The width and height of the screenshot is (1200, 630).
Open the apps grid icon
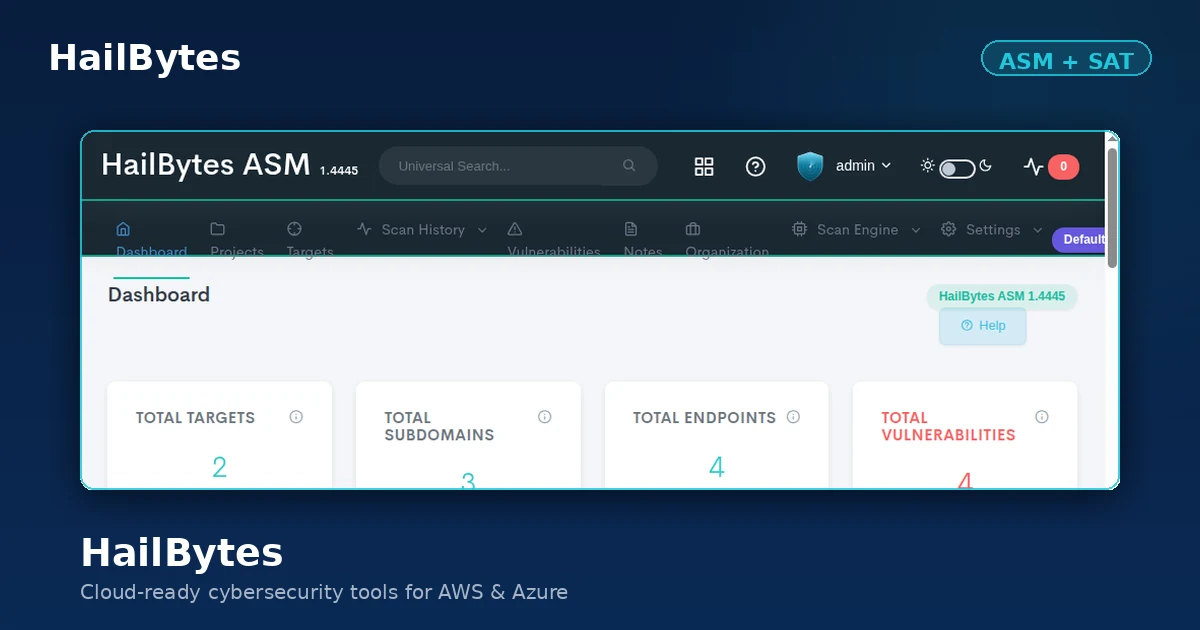pyautogui.click(x=704, y=167)
